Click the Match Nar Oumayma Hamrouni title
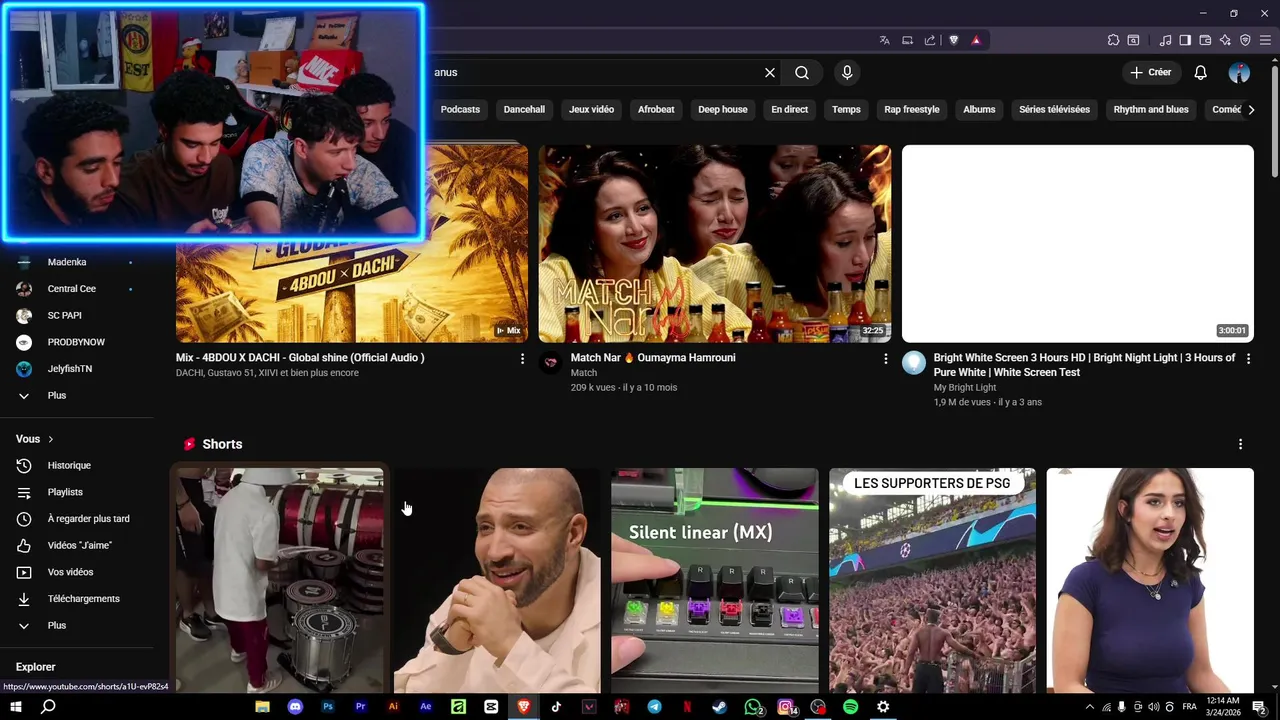This screenshot has width=1280, height=720. [x=653, y=357]
